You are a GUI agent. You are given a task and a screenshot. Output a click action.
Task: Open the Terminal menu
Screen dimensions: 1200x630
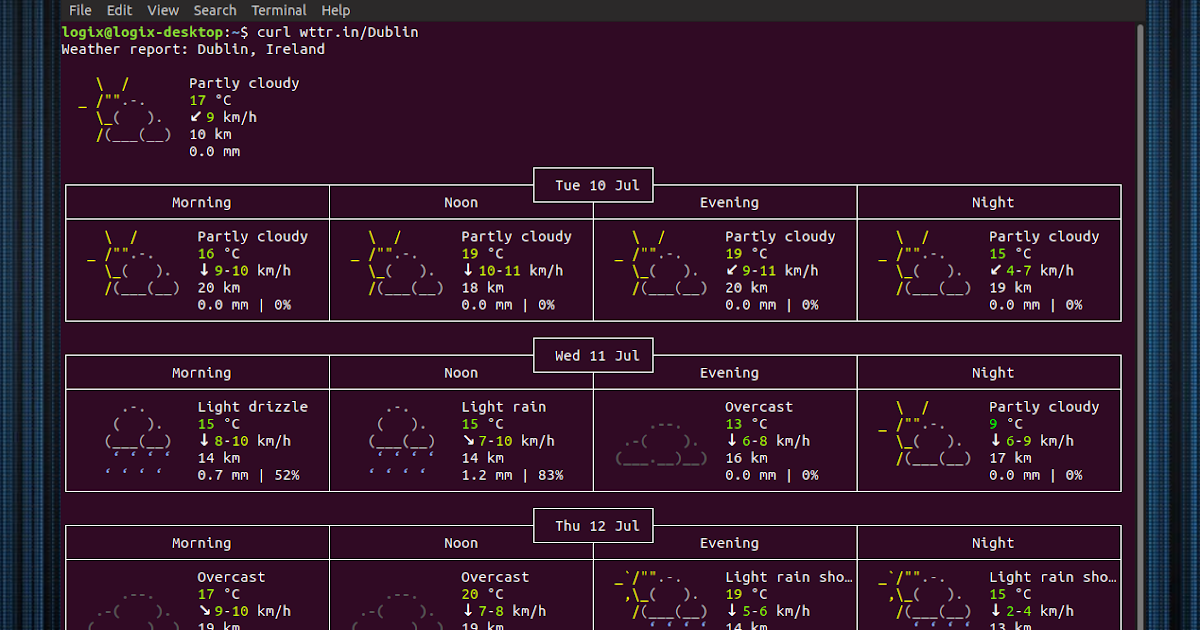pos(279,10)
